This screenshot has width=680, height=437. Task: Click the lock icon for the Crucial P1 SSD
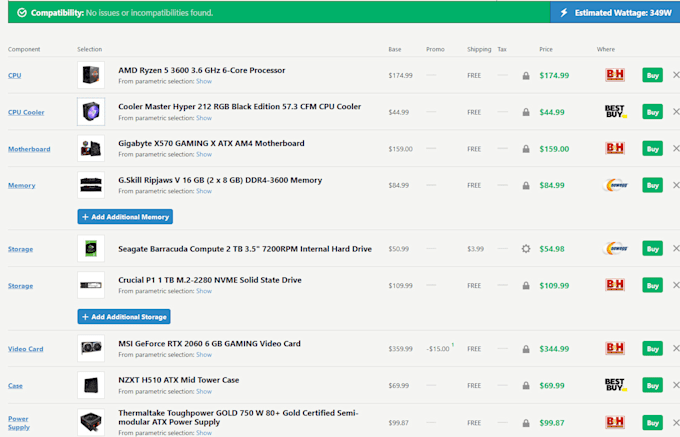(x=526, y=286)
